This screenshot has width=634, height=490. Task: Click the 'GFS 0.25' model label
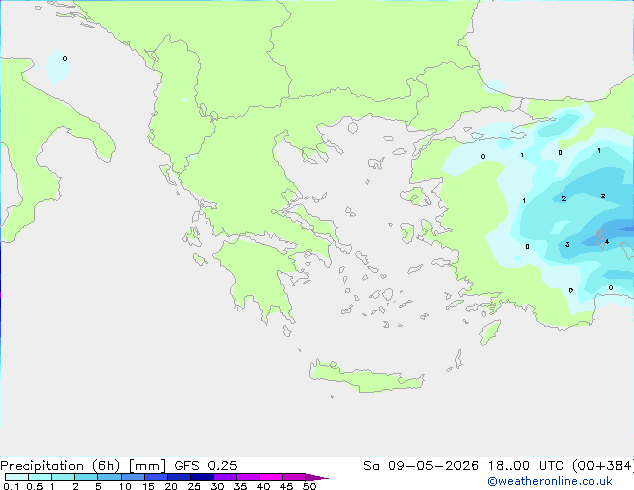206,466
